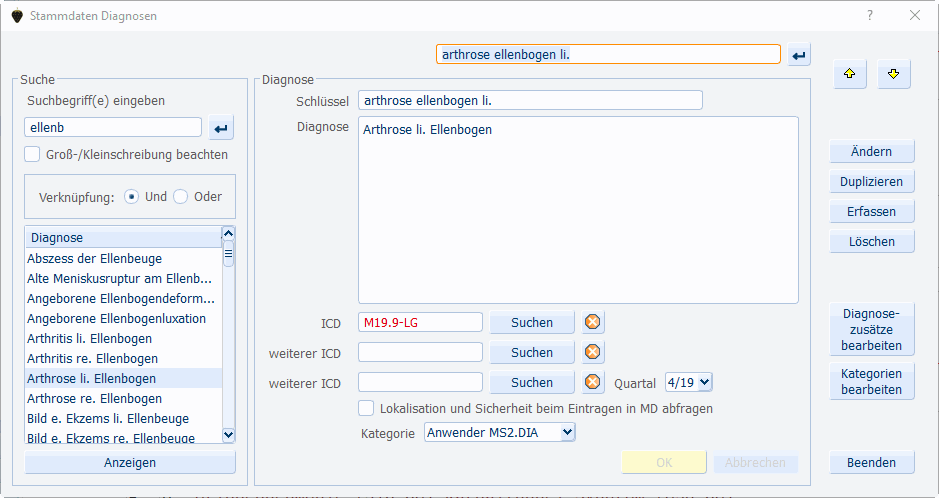Select 'Abszess der Ellenbeuge' in the list
The width and height of the screenshot is (939, 498).
(x=123, y=259)
